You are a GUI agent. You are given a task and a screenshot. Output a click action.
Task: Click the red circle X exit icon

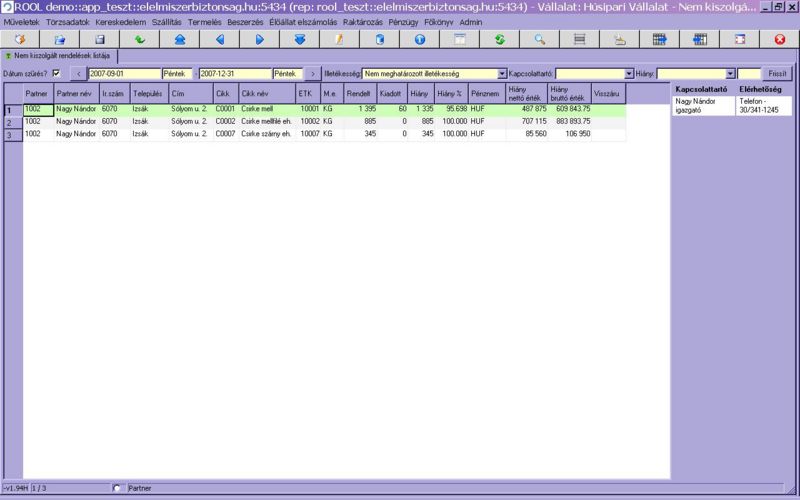coord(780,39)
